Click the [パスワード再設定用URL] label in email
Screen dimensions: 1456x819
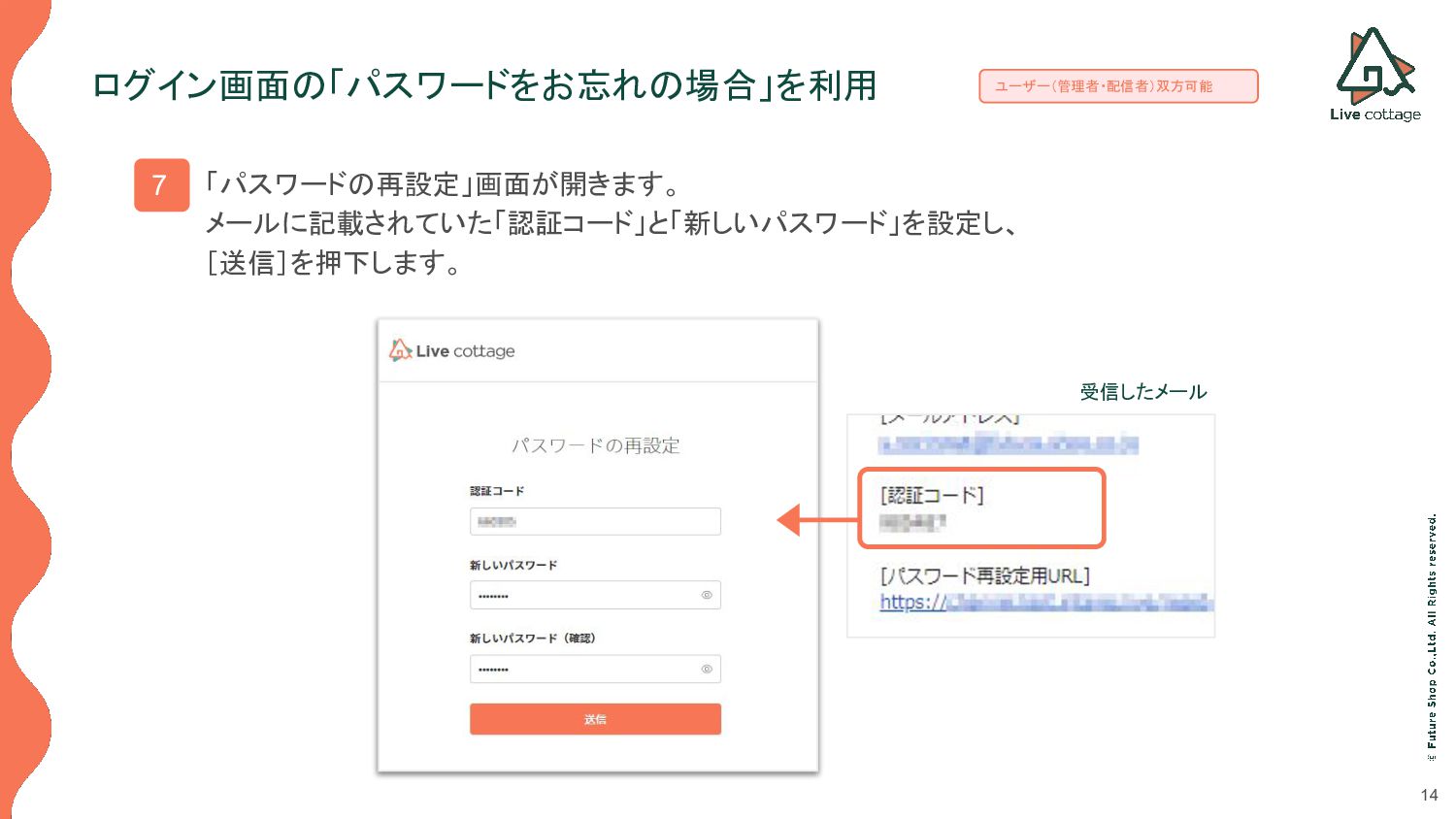984,575
